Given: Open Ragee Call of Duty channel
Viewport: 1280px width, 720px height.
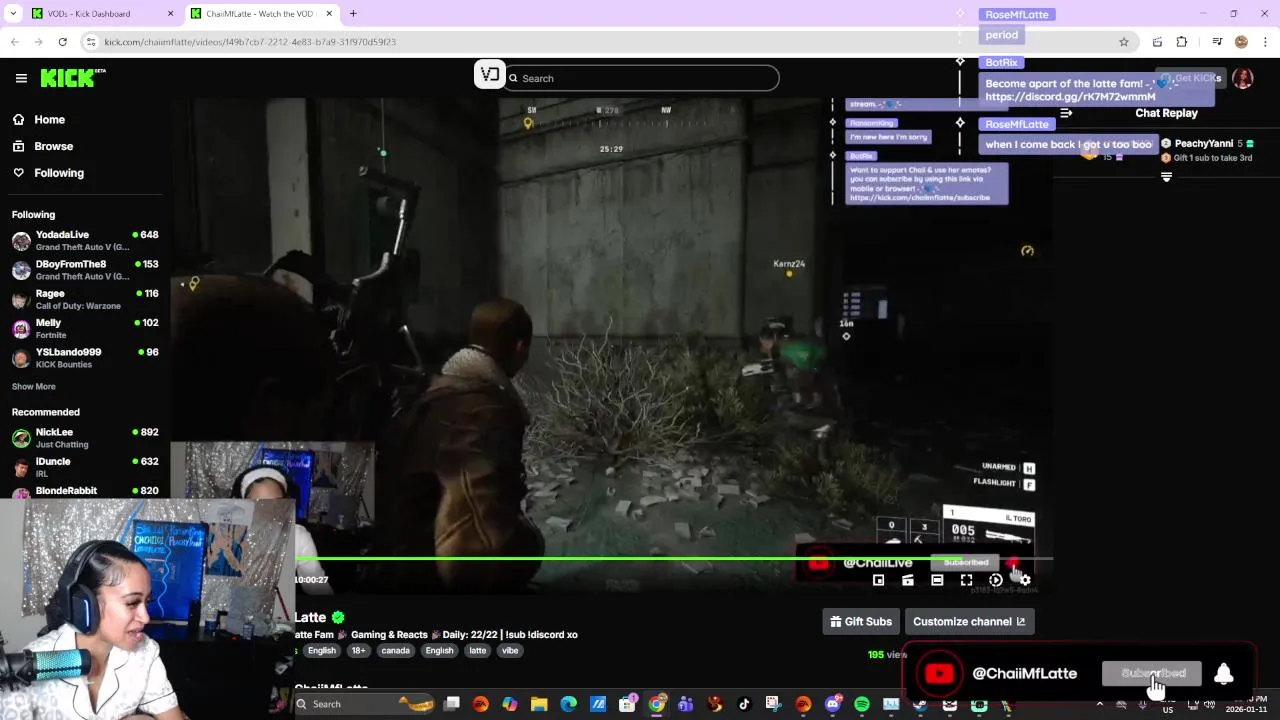Looking at the screenshot, I should (85, 299).
